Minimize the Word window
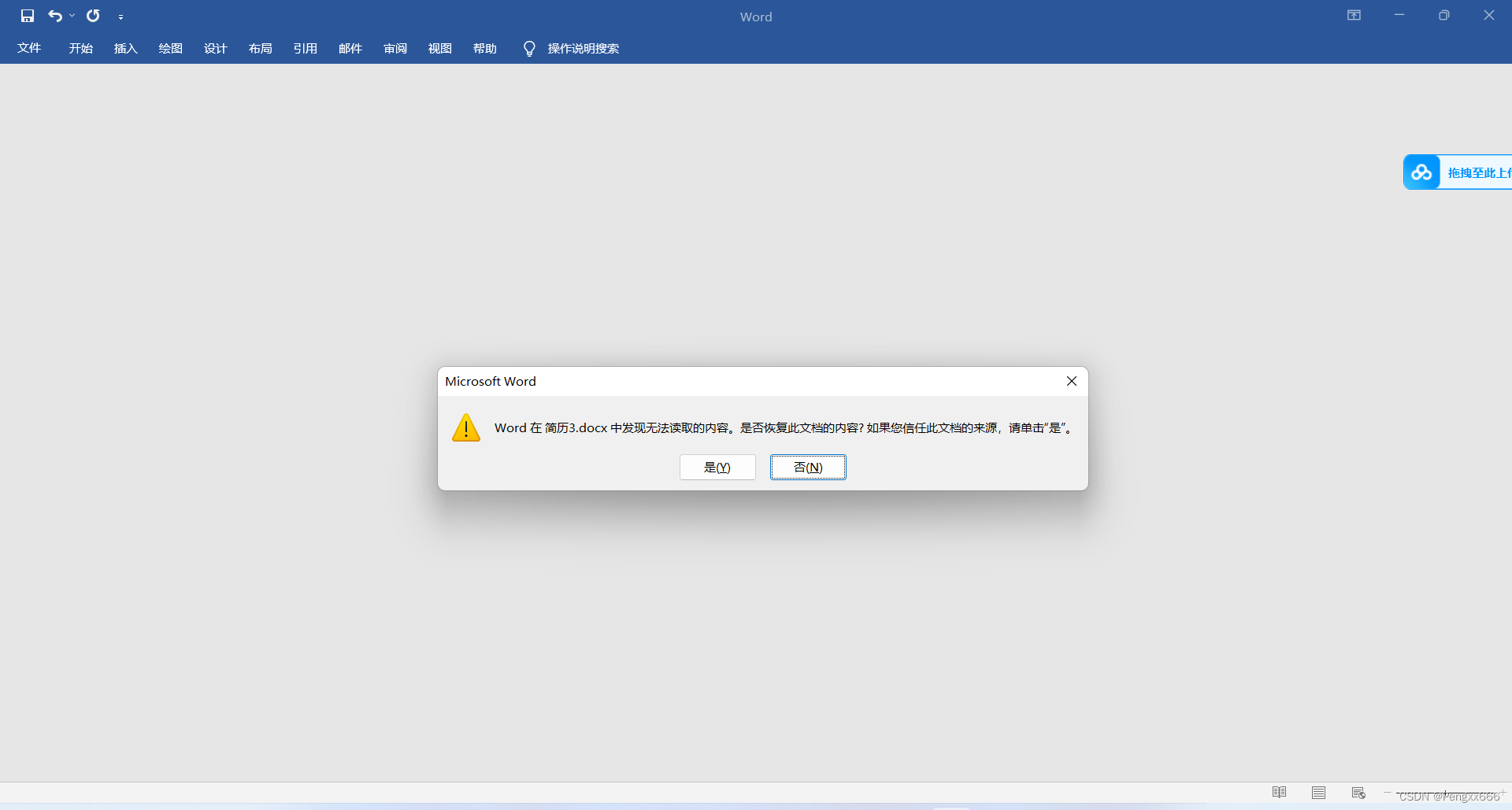This screenshot has width=1512, height=810. coord(1399,15)
